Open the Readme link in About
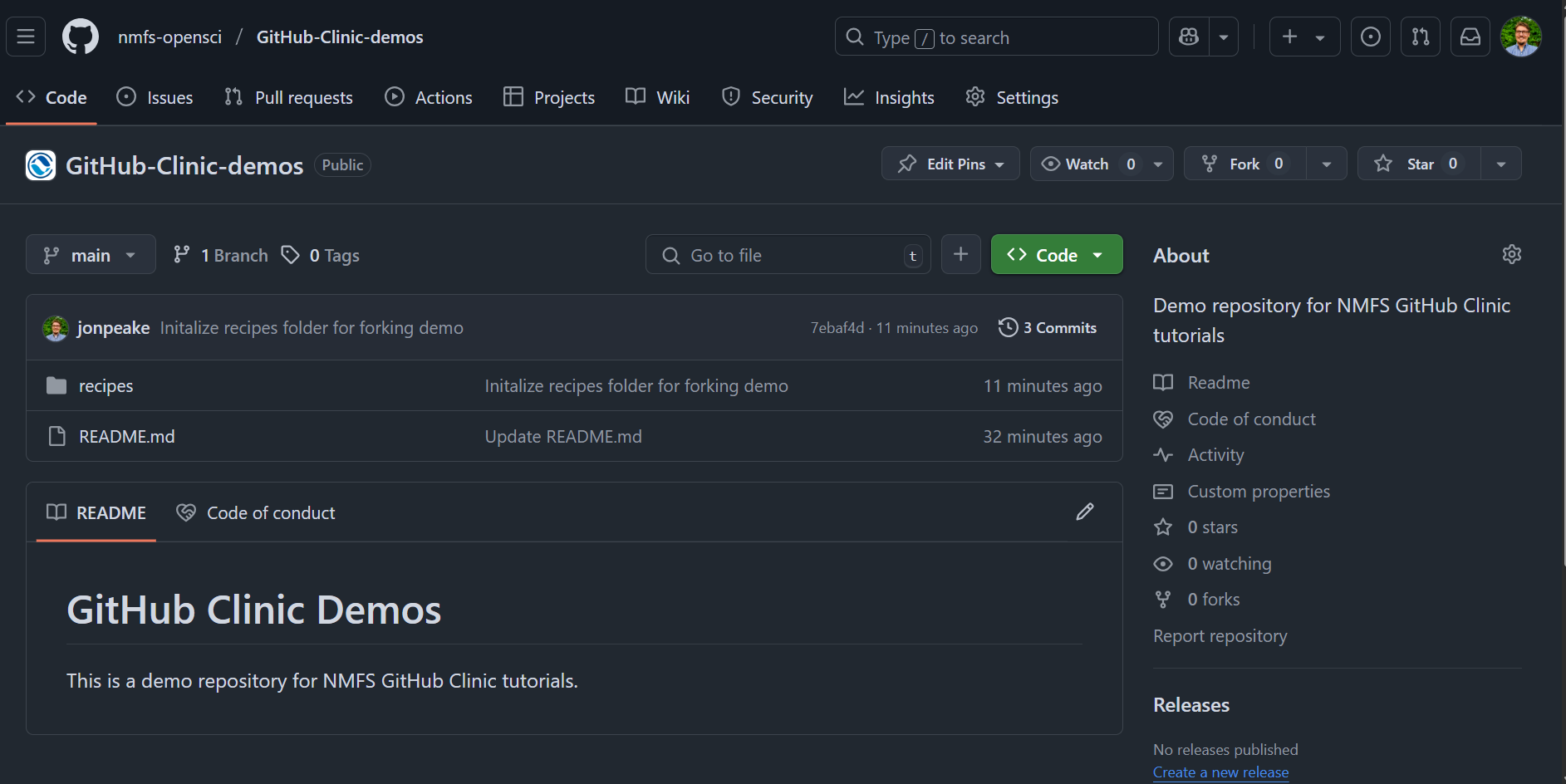Screen dimensions: 1566x784 tap(1202, 382)
